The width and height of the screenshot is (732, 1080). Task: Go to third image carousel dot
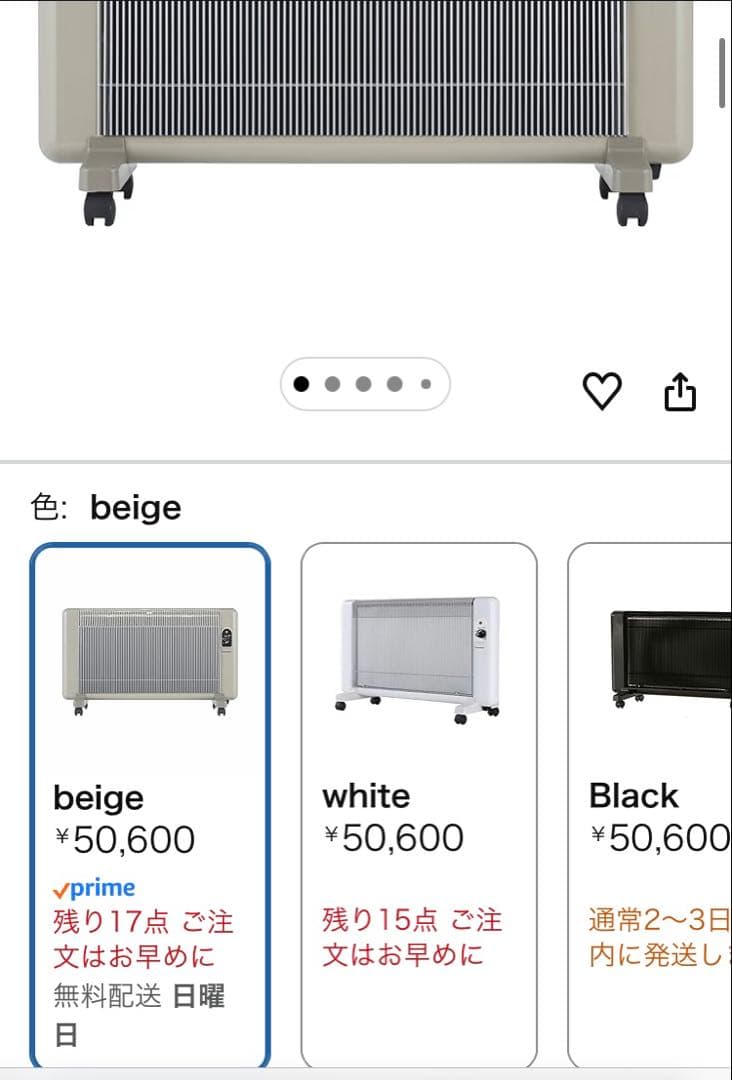pyautogui.click(x=364, y=384)
